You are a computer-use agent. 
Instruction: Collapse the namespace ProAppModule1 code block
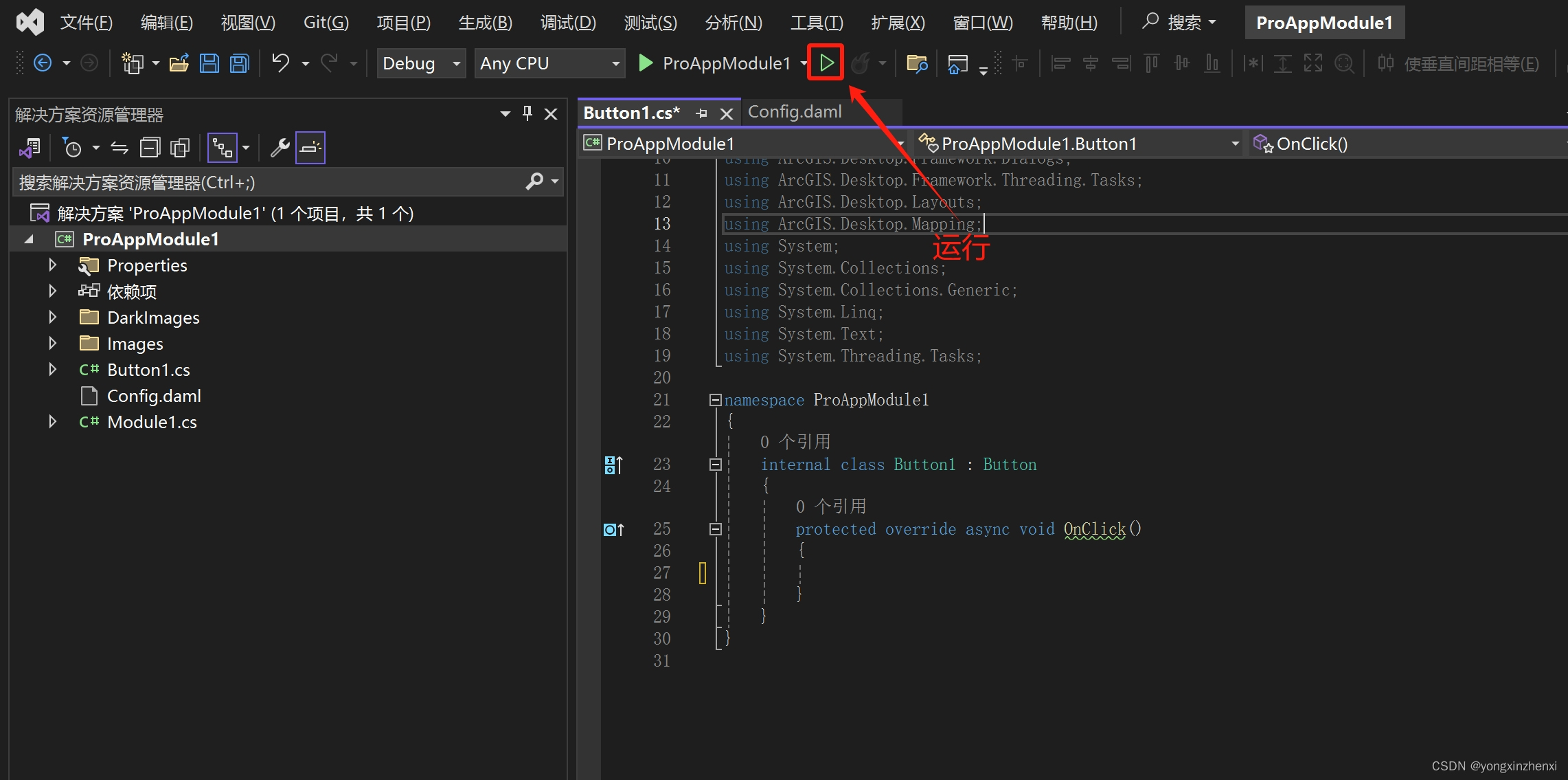[x=715, y=400]
